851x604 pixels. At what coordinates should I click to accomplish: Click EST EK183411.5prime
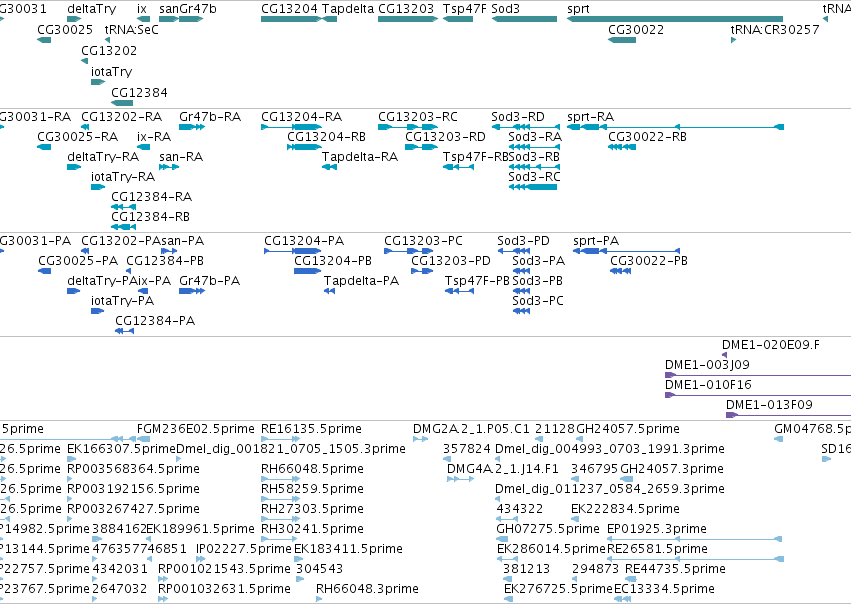(x=348, y=549)
